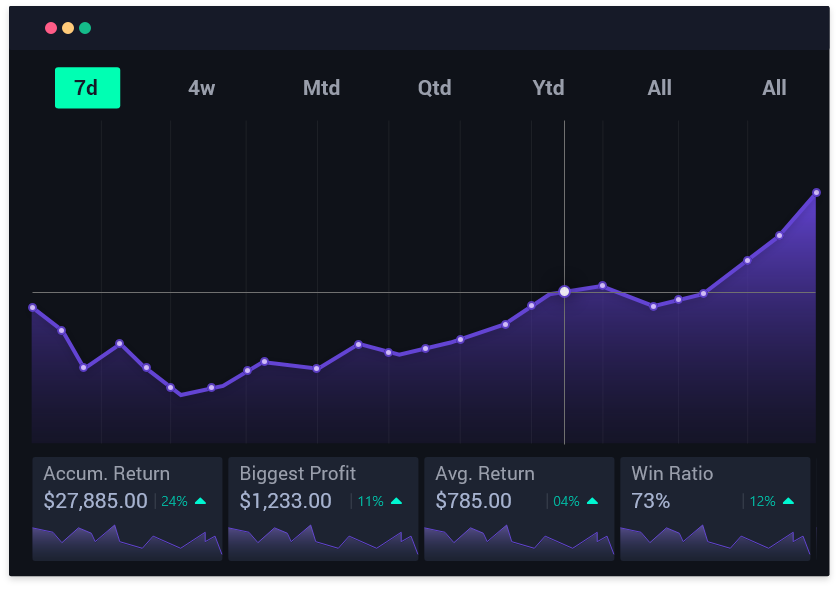This screenshot has height=589, width=839.
Task: Select the up-trend indicator next to 11%
Action: point(396,501)
